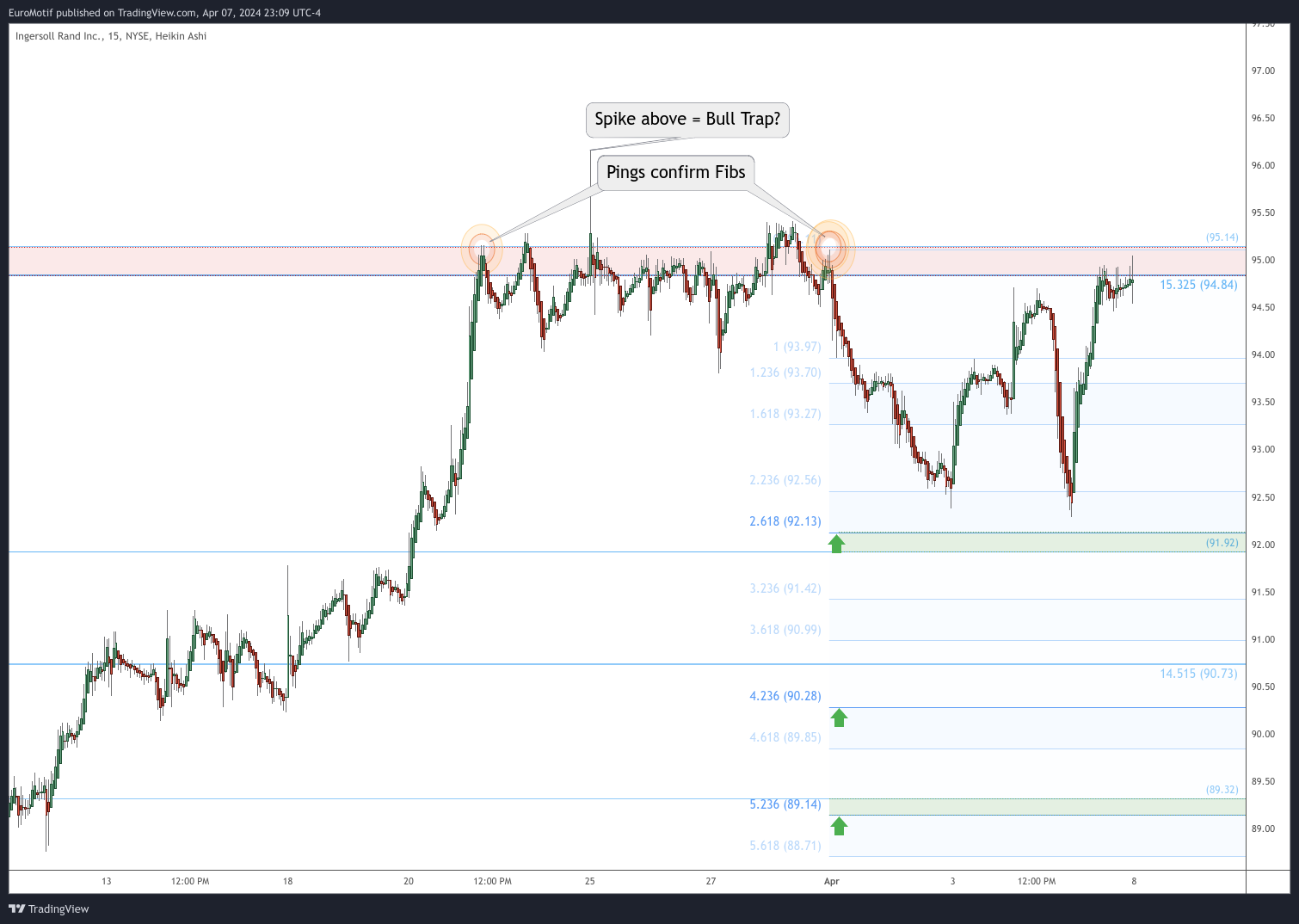The height and width of the screenshot is (924, 1299).
Task: Click date '3' on the time axis
Action: [x=952, y=881]
